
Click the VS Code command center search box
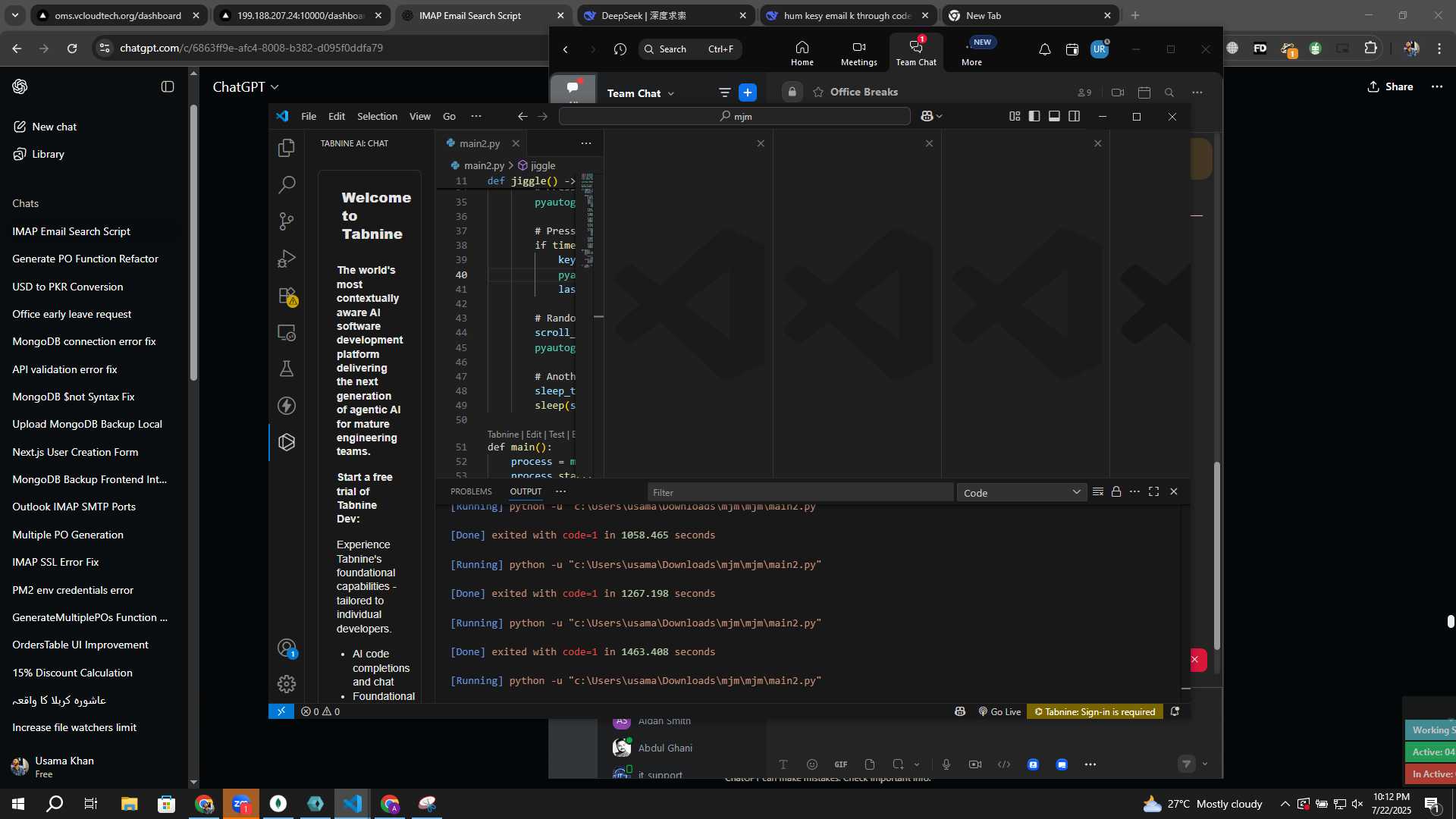(734, 116)
